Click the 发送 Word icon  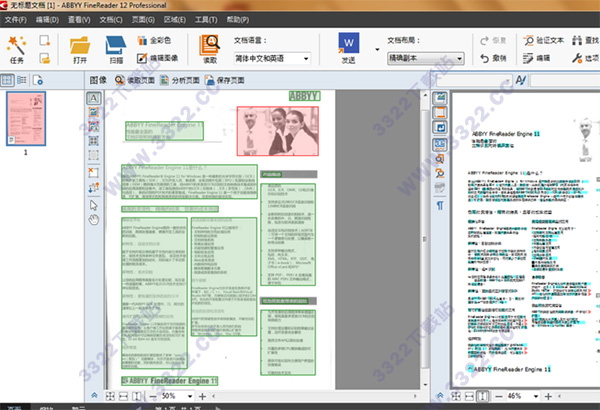[x=349, y=43]
